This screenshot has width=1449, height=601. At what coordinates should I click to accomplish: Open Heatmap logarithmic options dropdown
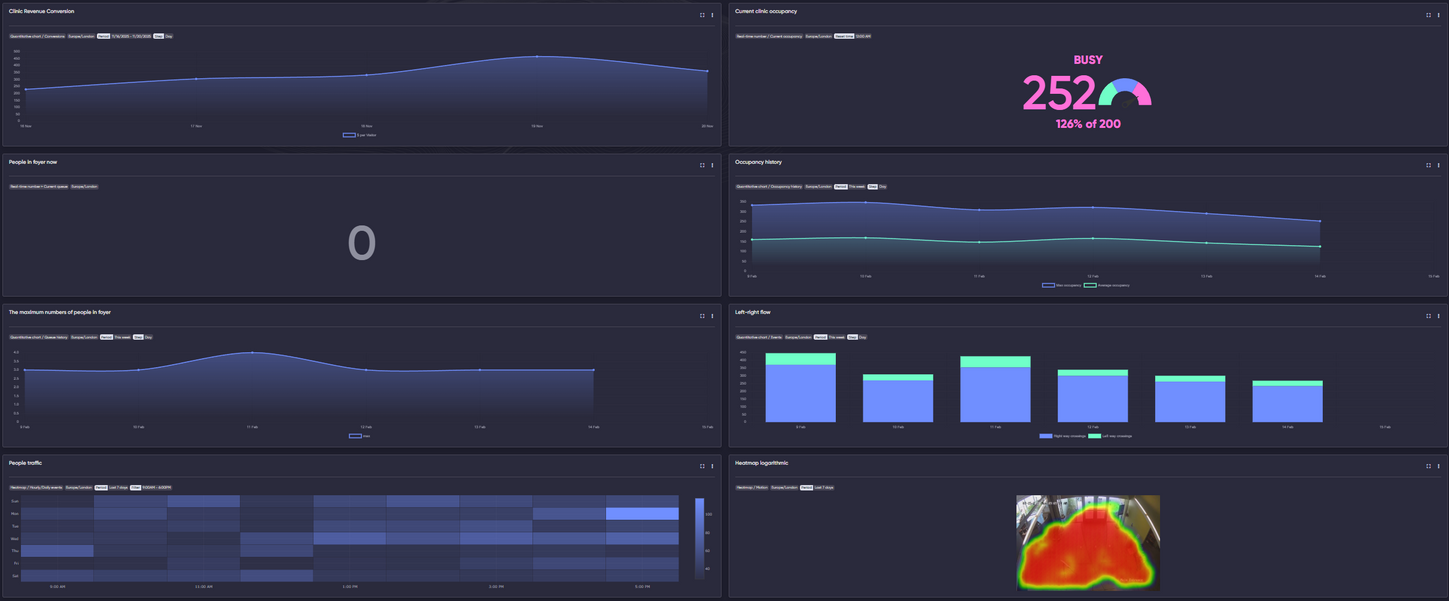[x=1439, y=466]
